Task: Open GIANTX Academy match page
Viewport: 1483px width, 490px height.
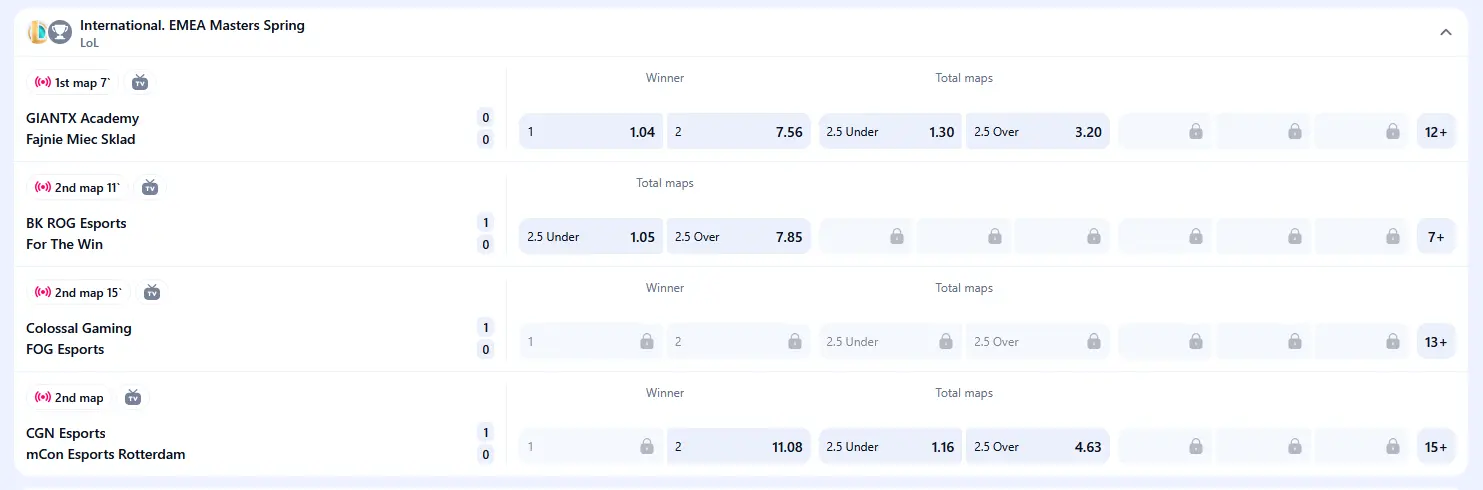Action: point(83,118)
